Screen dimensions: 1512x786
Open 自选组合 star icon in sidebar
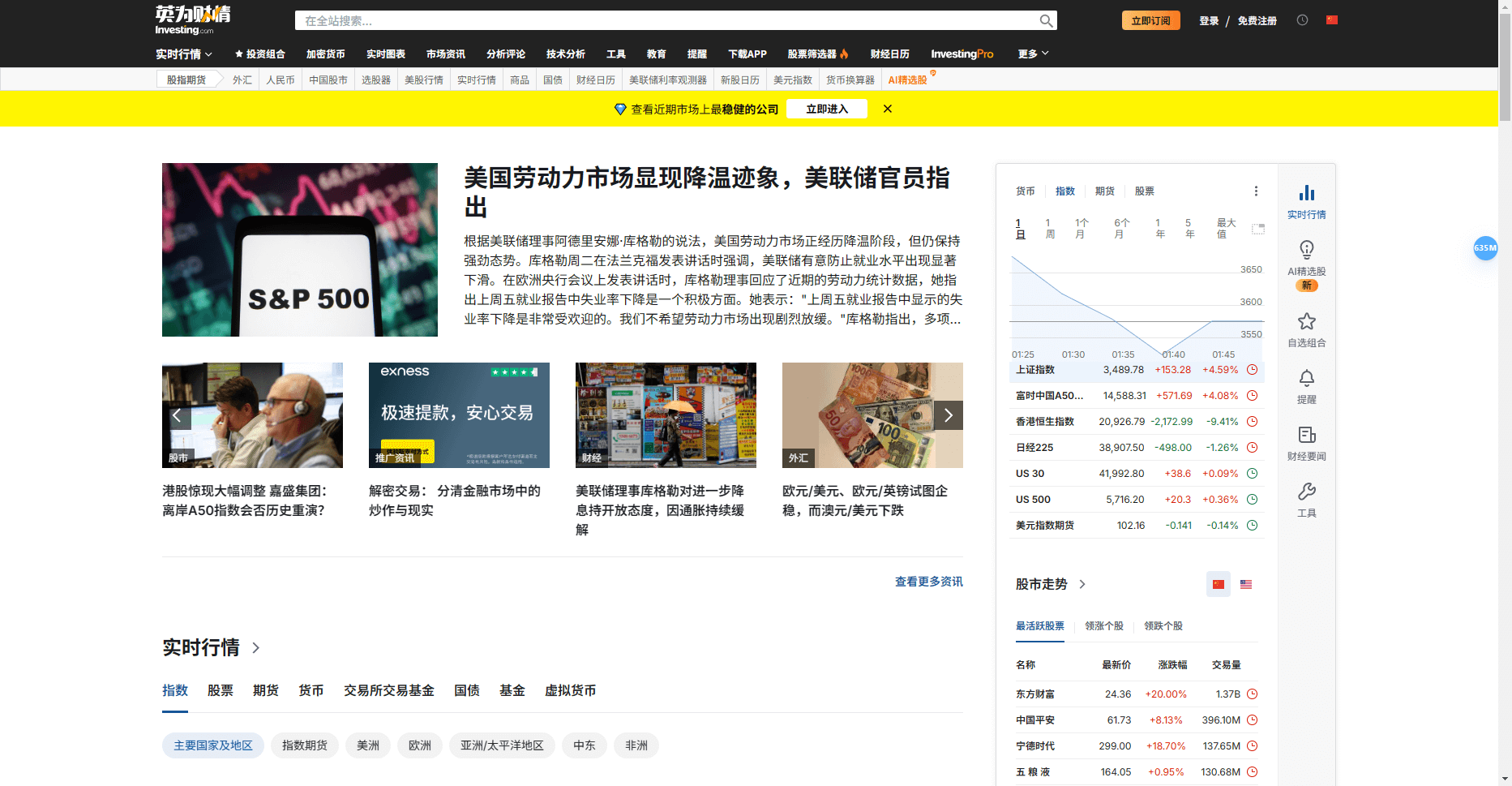1307,321
